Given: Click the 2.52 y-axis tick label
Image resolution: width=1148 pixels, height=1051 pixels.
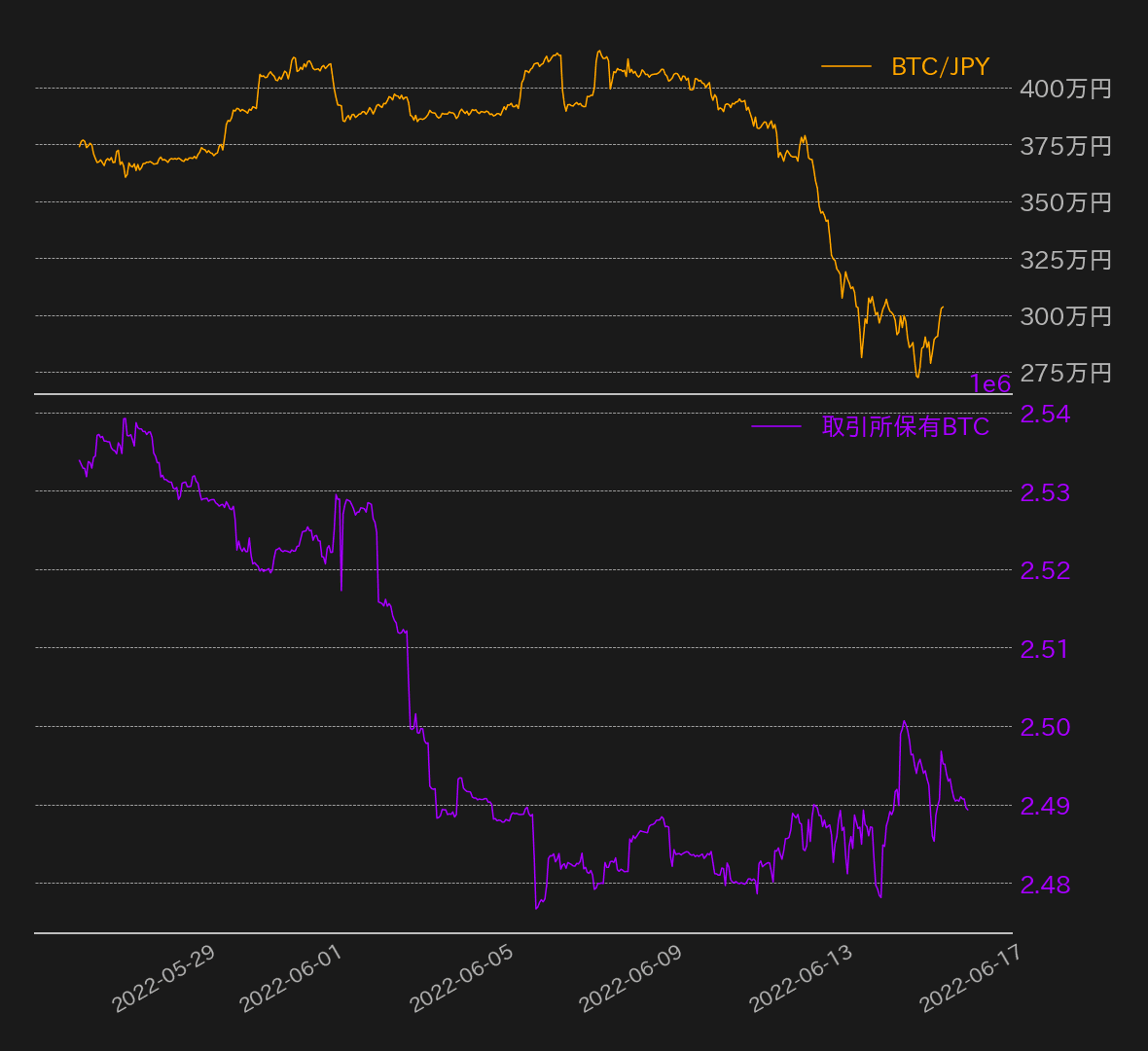Looking at the screenshot, I should [1045, 570].
